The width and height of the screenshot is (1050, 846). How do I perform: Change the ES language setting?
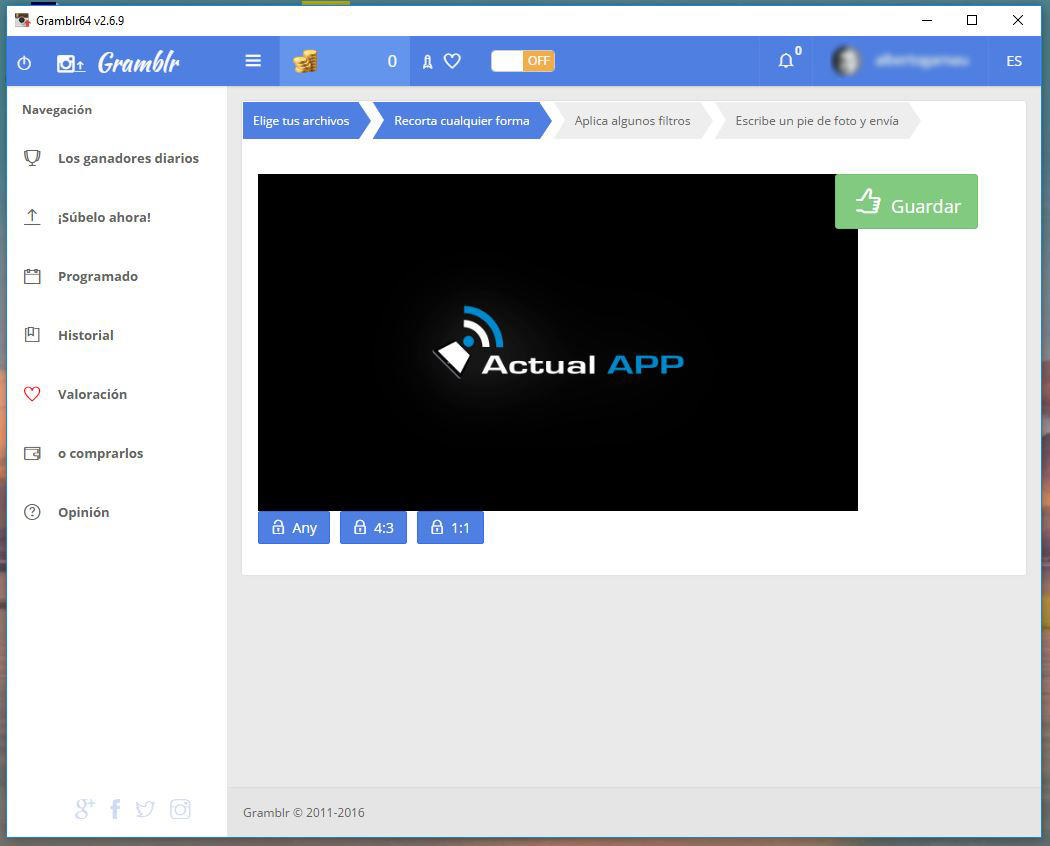(1014, 61)
